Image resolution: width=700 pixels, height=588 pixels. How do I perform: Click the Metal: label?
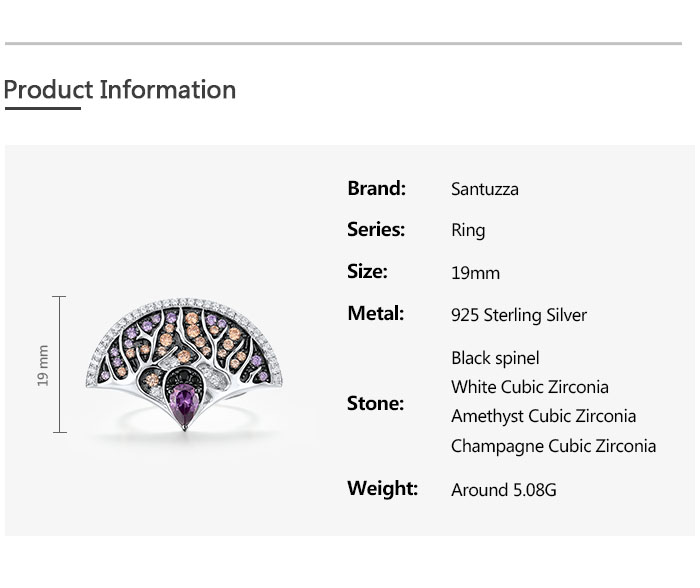[x=375, y=313]
